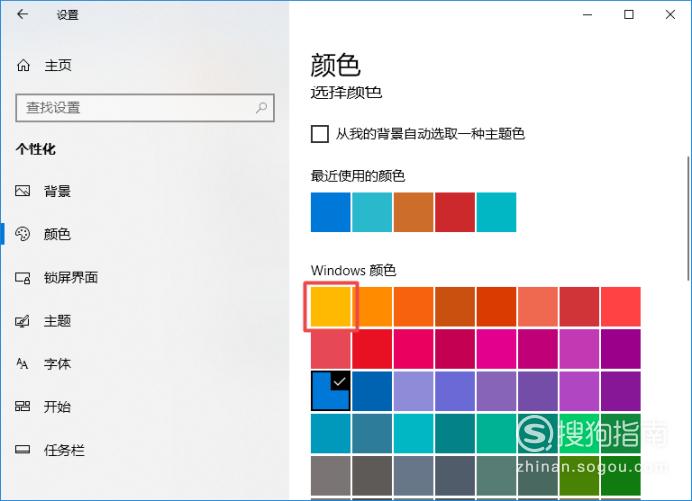Select the third swatch, pale lavender, third Windows row

(x=414, y=391)
